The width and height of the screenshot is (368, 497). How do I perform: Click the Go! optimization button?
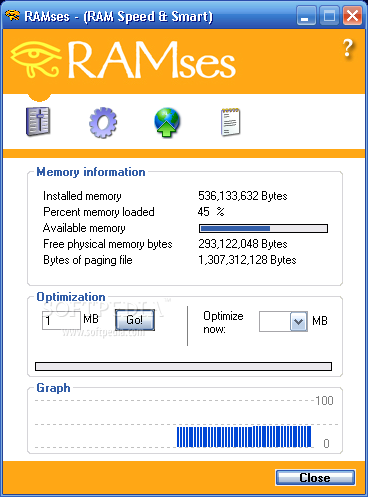click(x=135, y=320)
